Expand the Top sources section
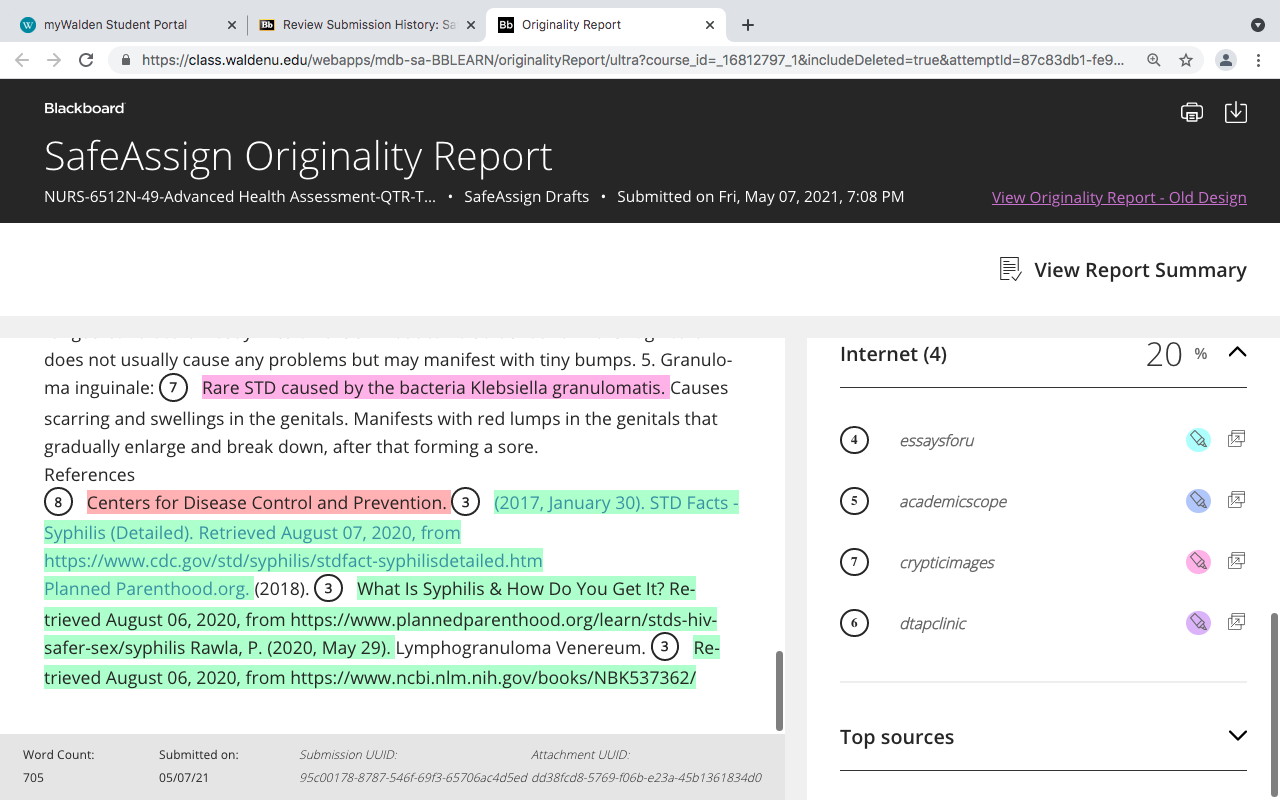Screen dimensions: 1280x800 (x=1237, y=736)
